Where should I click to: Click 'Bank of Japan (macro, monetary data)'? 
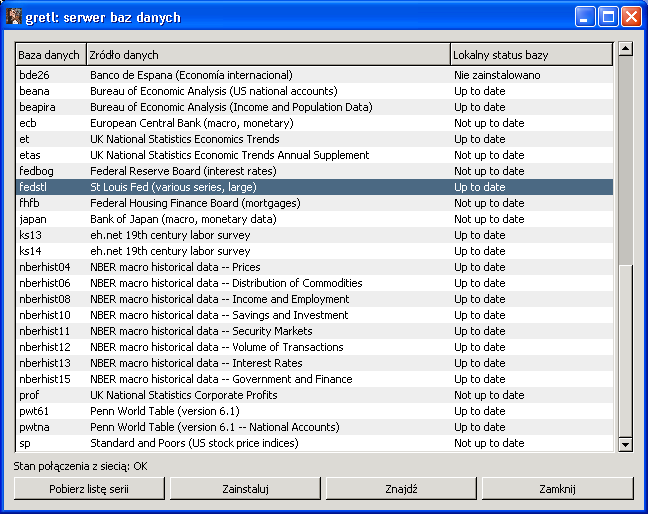pyautogui.click(x=183, y=219)
